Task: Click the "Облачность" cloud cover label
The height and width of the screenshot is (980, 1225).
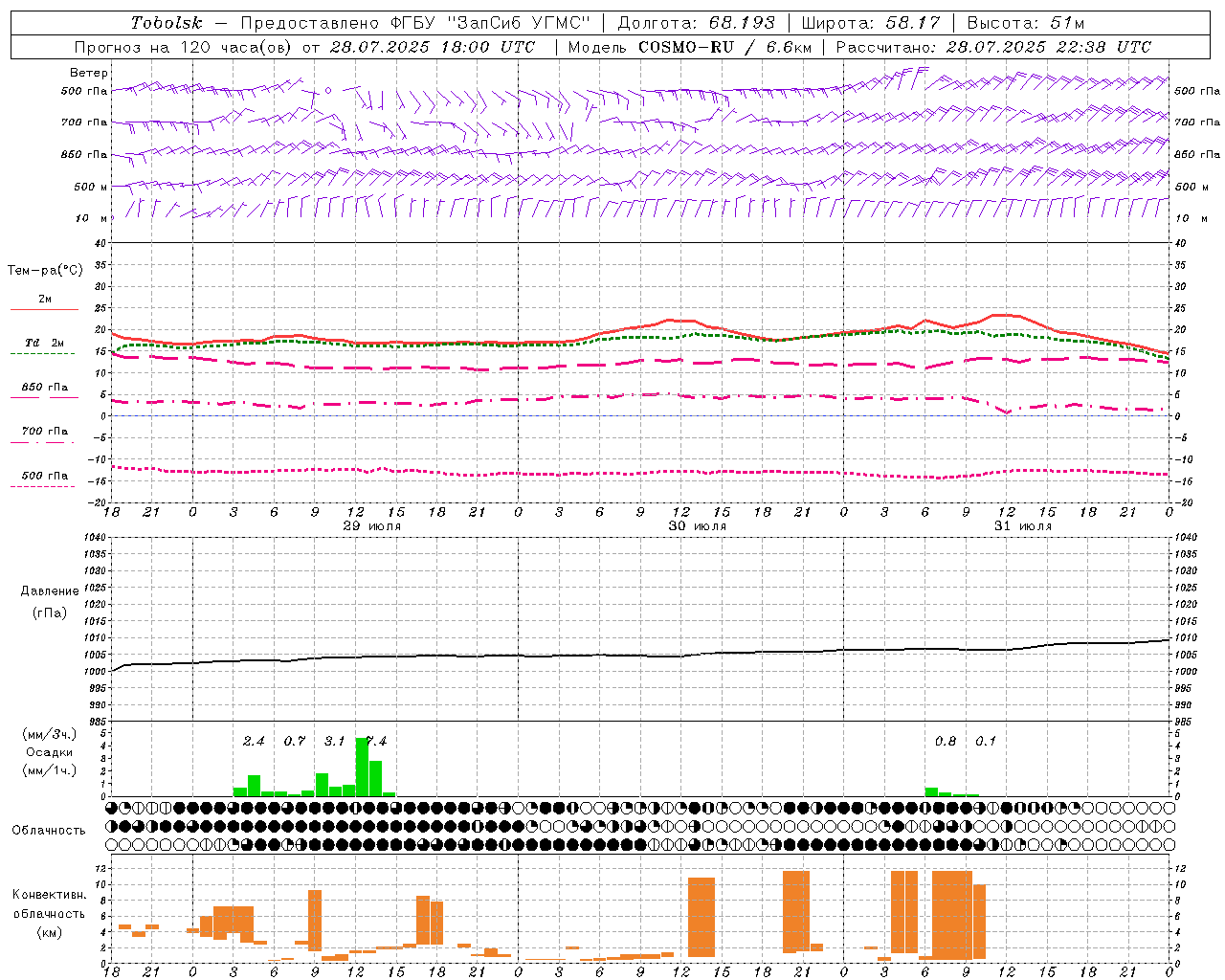Action: click(49, 830)
